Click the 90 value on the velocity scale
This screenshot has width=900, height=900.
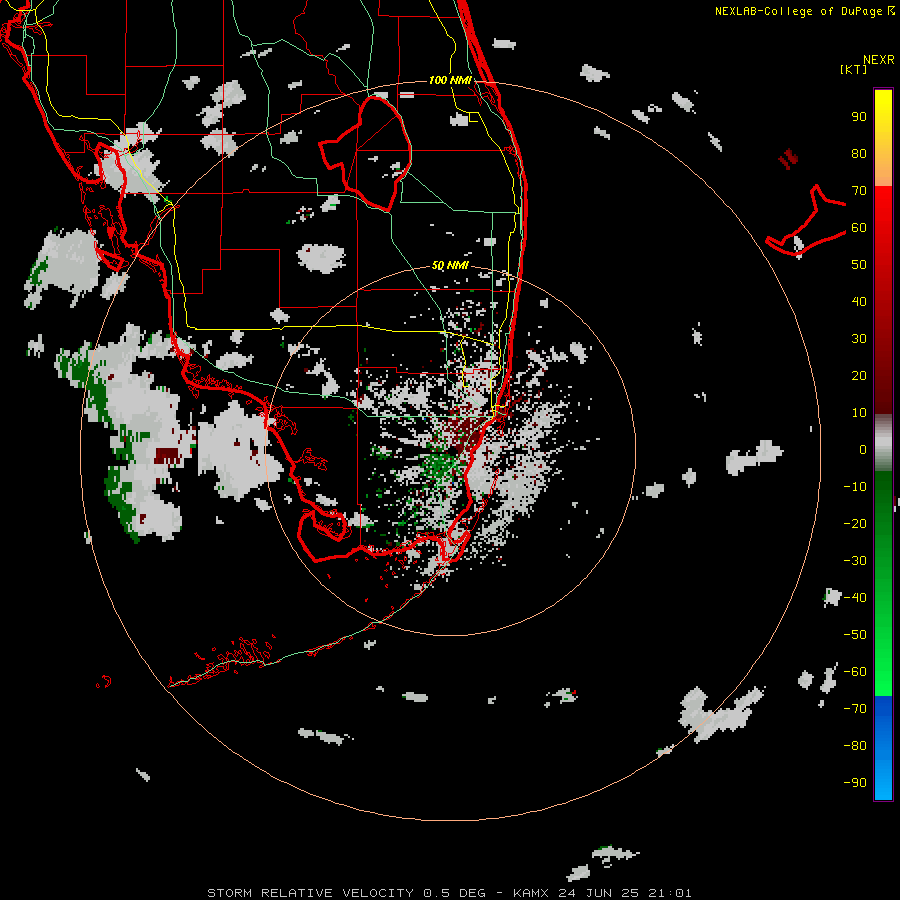pyautogui.click(x=859, y=117)
